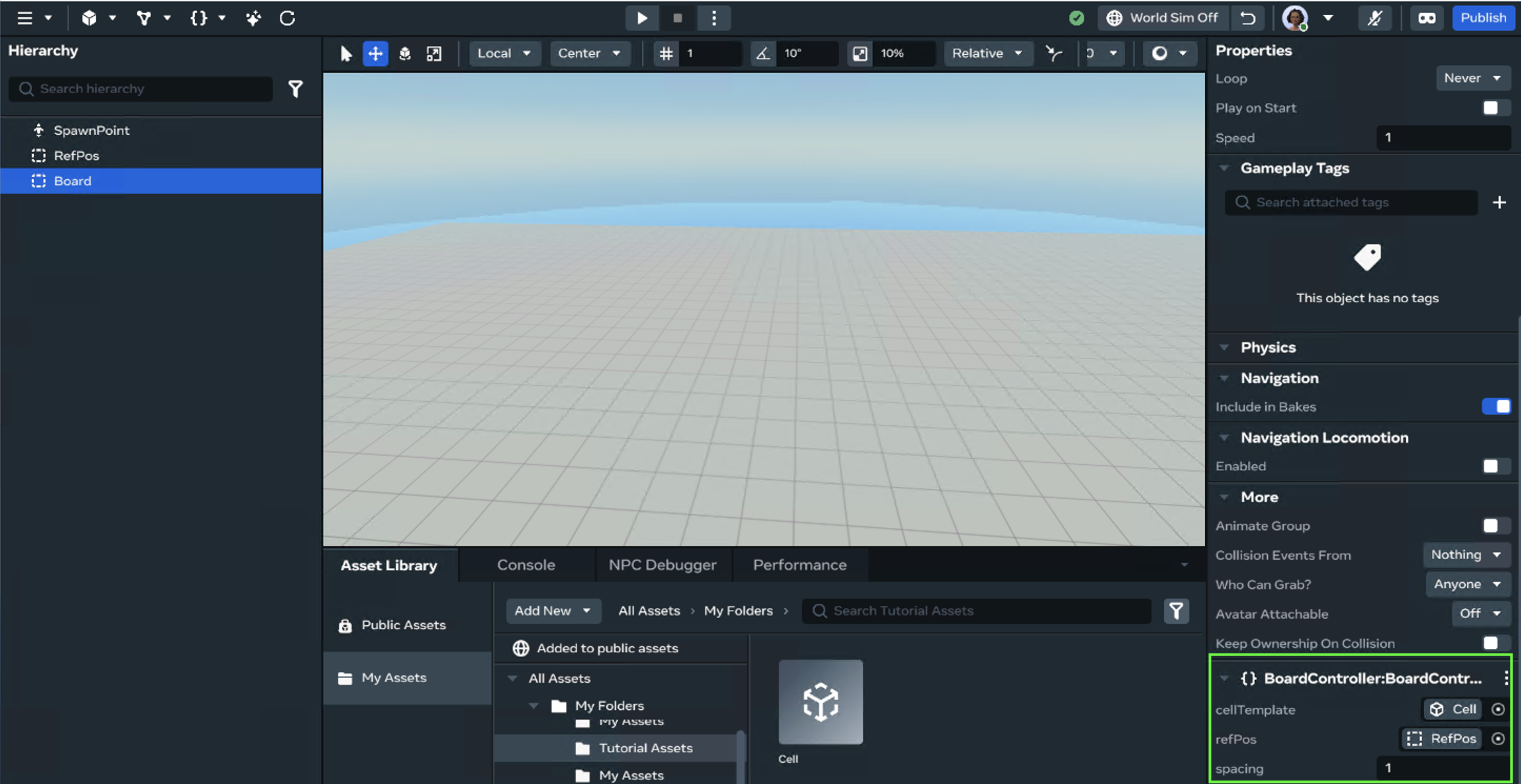The image size is (1521, 784).
Task: Open the Local coordinate dropdown
Action: click(x=504, y=53)
